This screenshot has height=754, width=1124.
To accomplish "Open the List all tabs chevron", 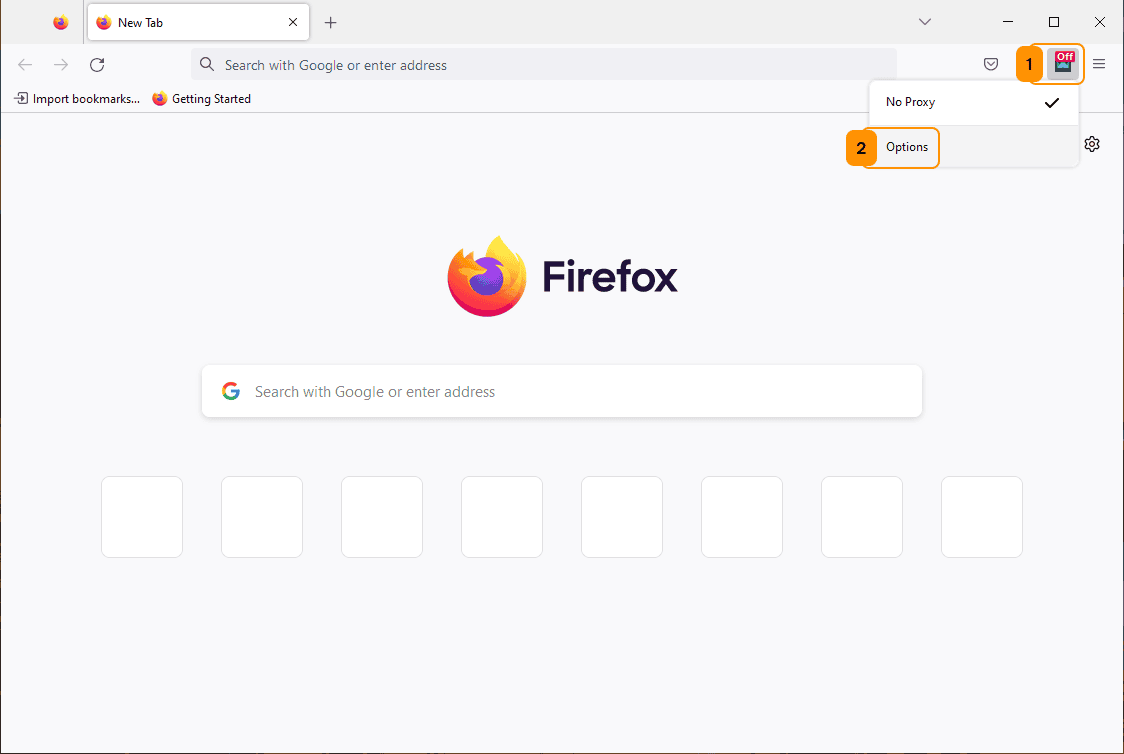I will point(925,22).
